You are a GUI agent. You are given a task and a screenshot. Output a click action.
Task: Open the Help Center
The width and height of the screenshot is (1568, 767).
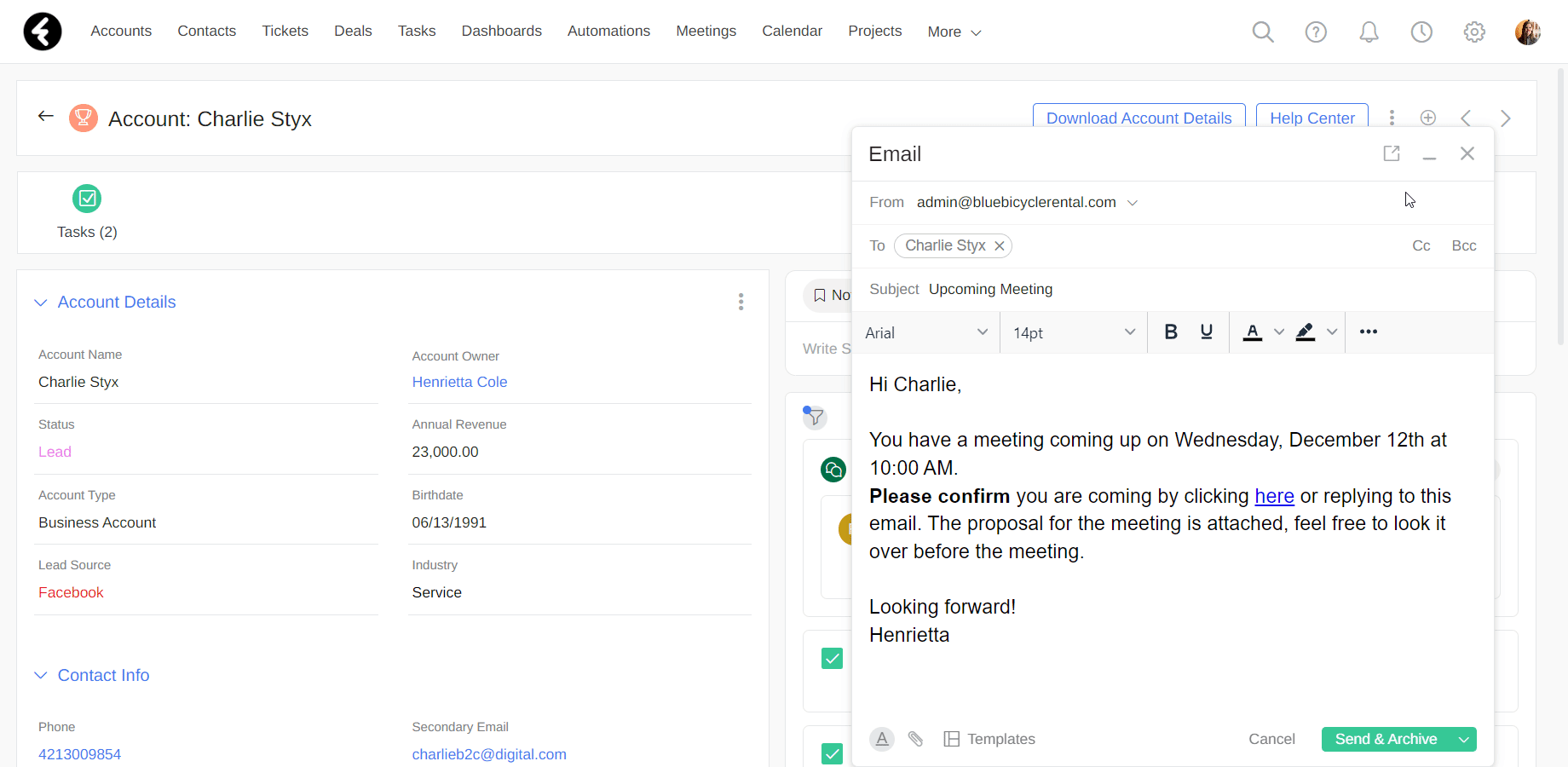coord(1312,117)
